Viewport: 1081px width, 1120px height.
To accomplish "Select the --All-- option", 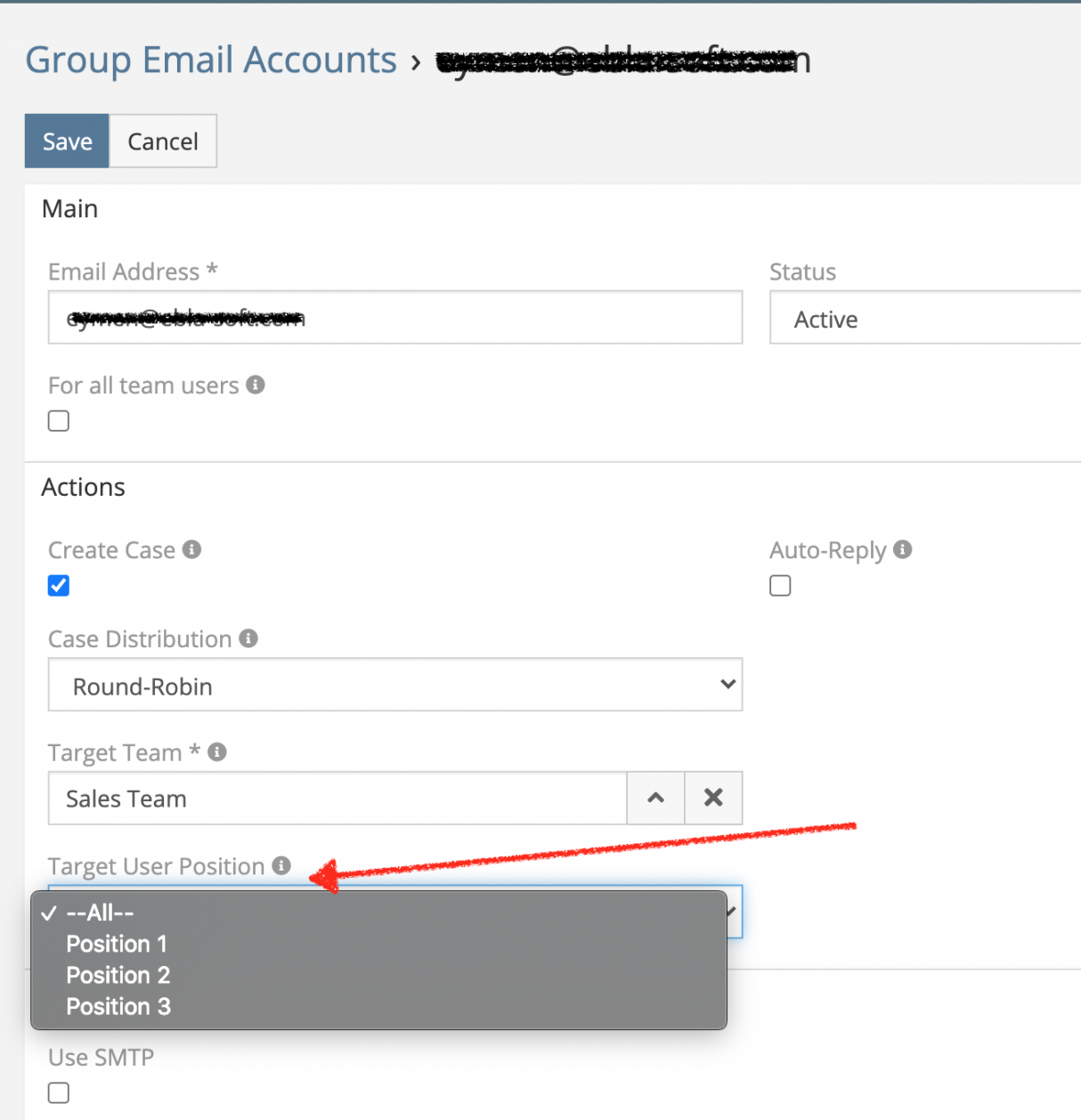I will tap(100, 913).
